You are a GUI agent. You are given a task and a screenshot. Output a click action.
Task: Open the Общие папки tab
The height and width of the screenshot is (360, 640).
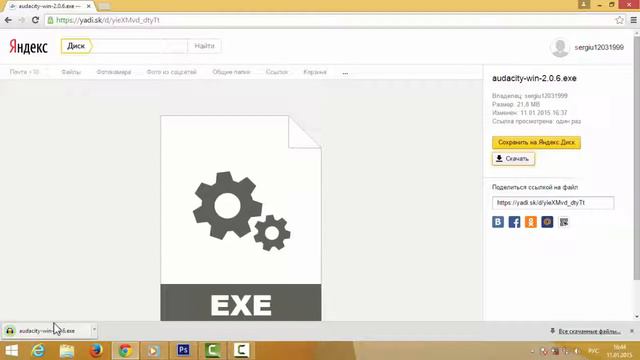point(231,72)
